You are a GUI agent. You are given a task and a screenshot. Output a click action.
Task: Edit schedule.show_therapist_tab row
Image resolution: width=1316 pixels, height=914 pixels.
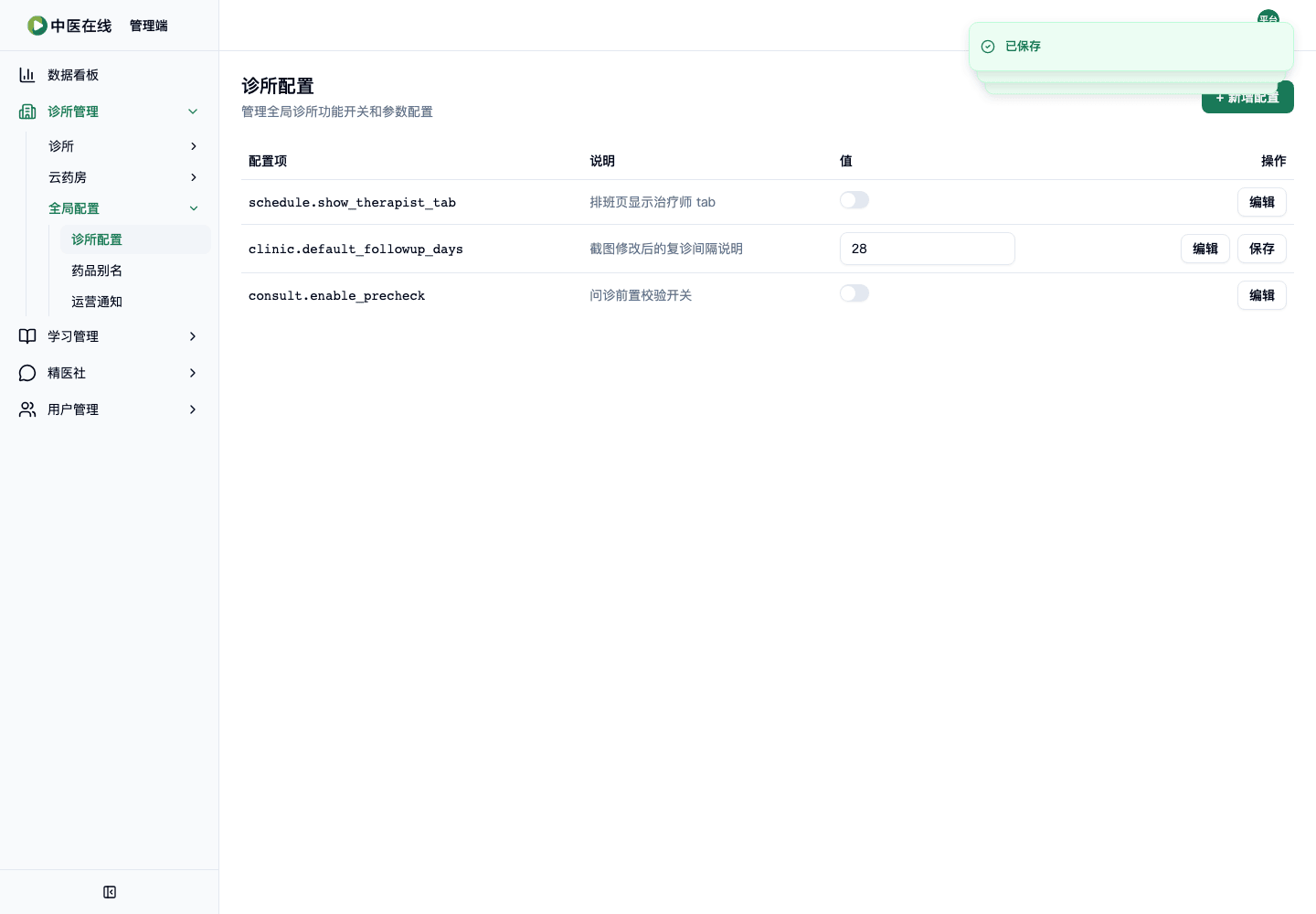[1261, 202]
